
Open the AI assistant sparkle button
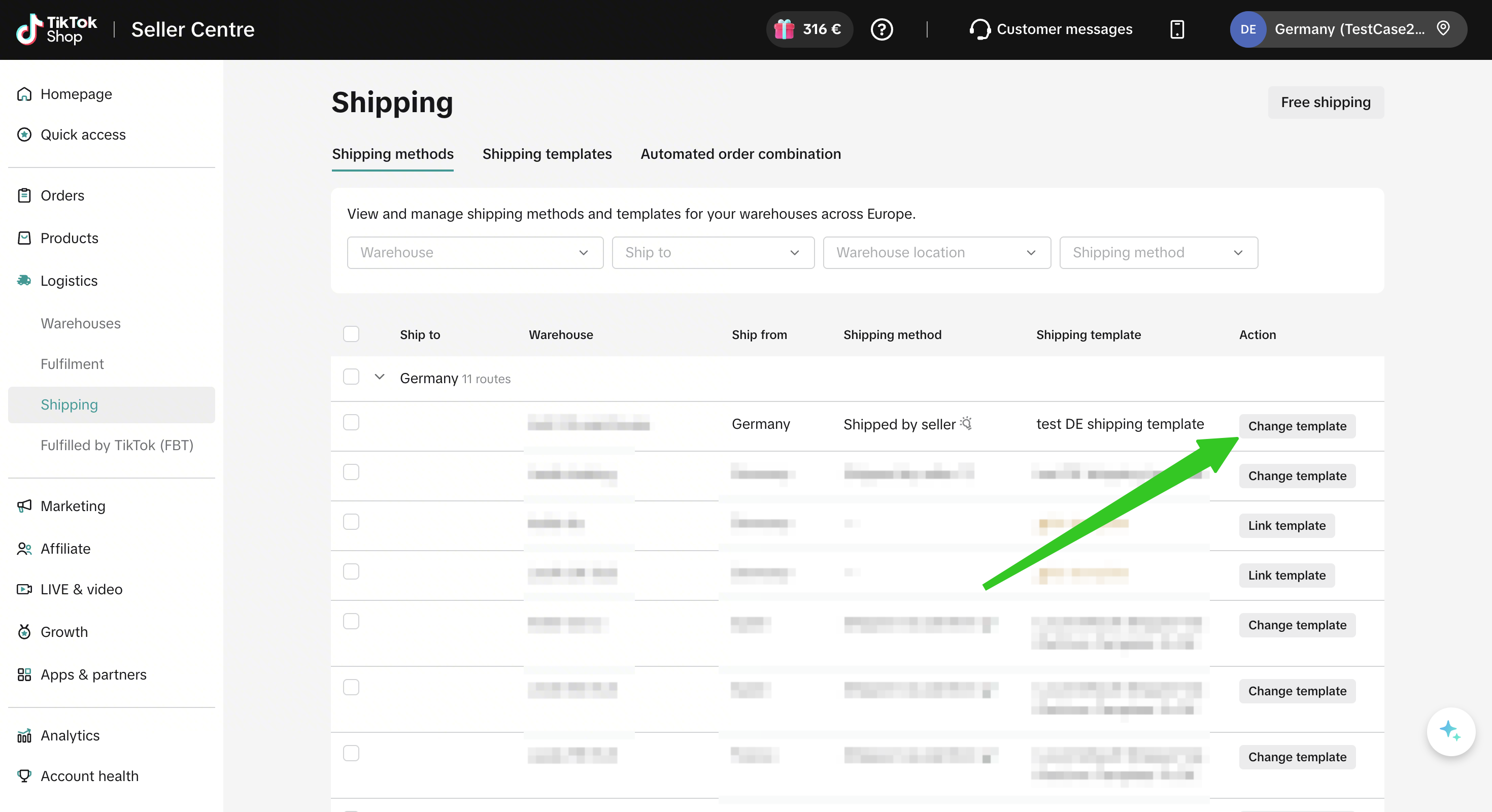coord(1451,731)
